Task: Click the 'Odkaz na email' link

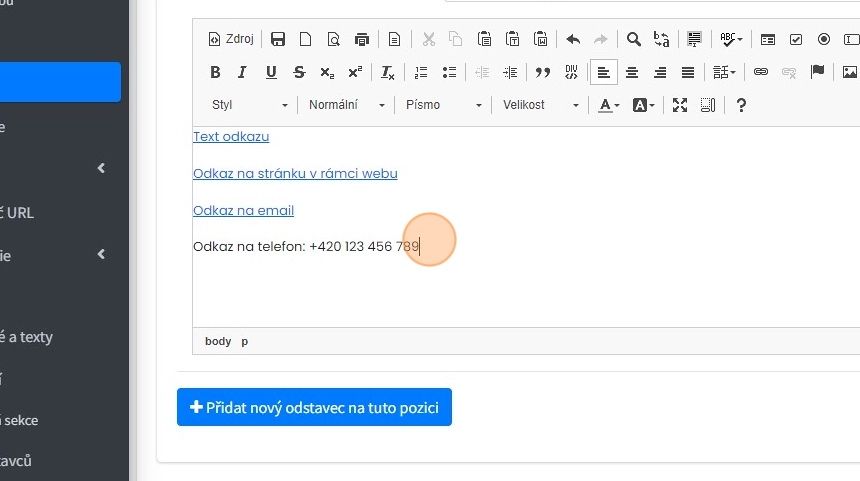Action: 243,210
